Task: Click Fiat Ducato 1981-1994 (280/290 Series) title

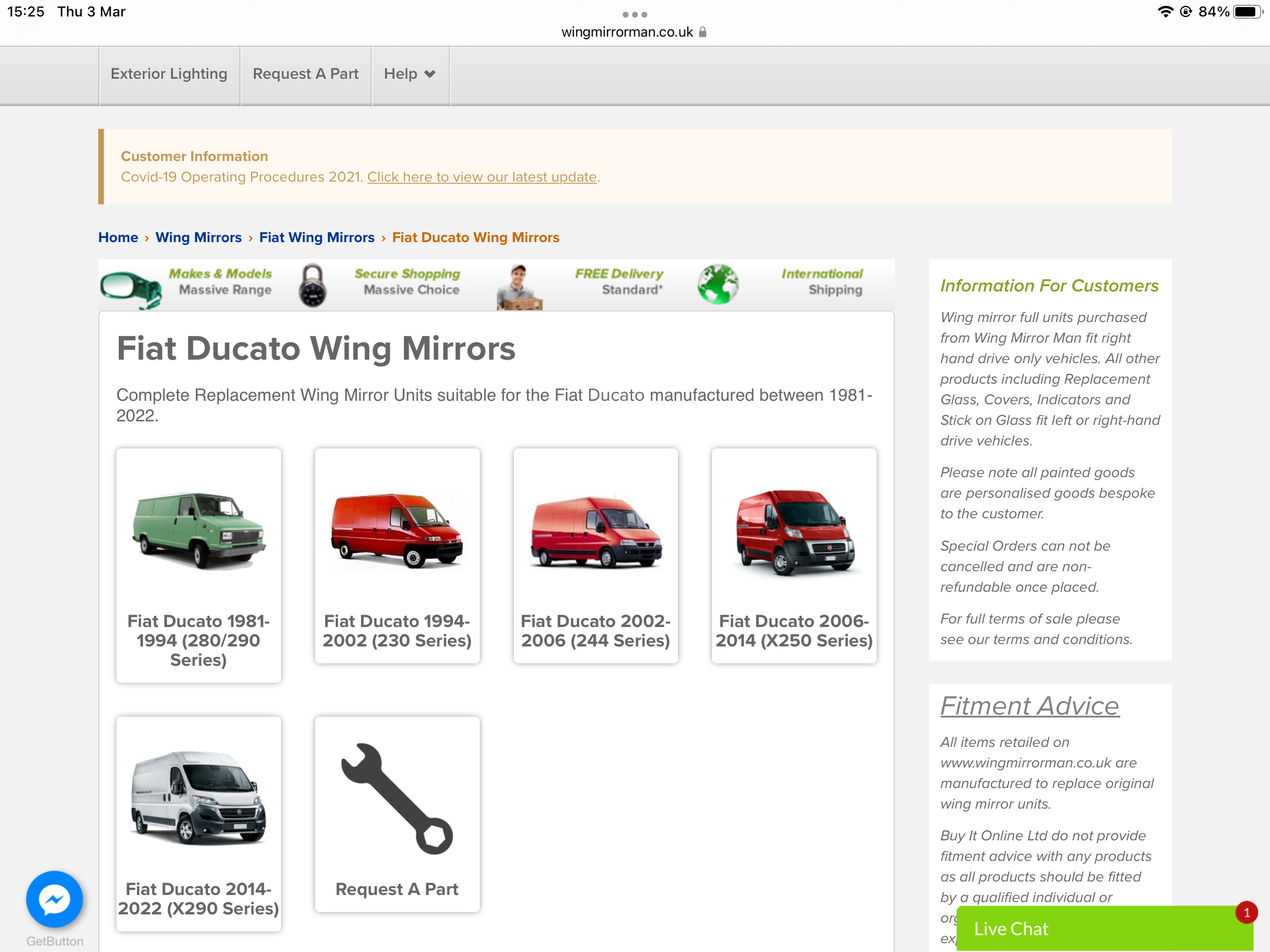Action: tap(199, 641)
